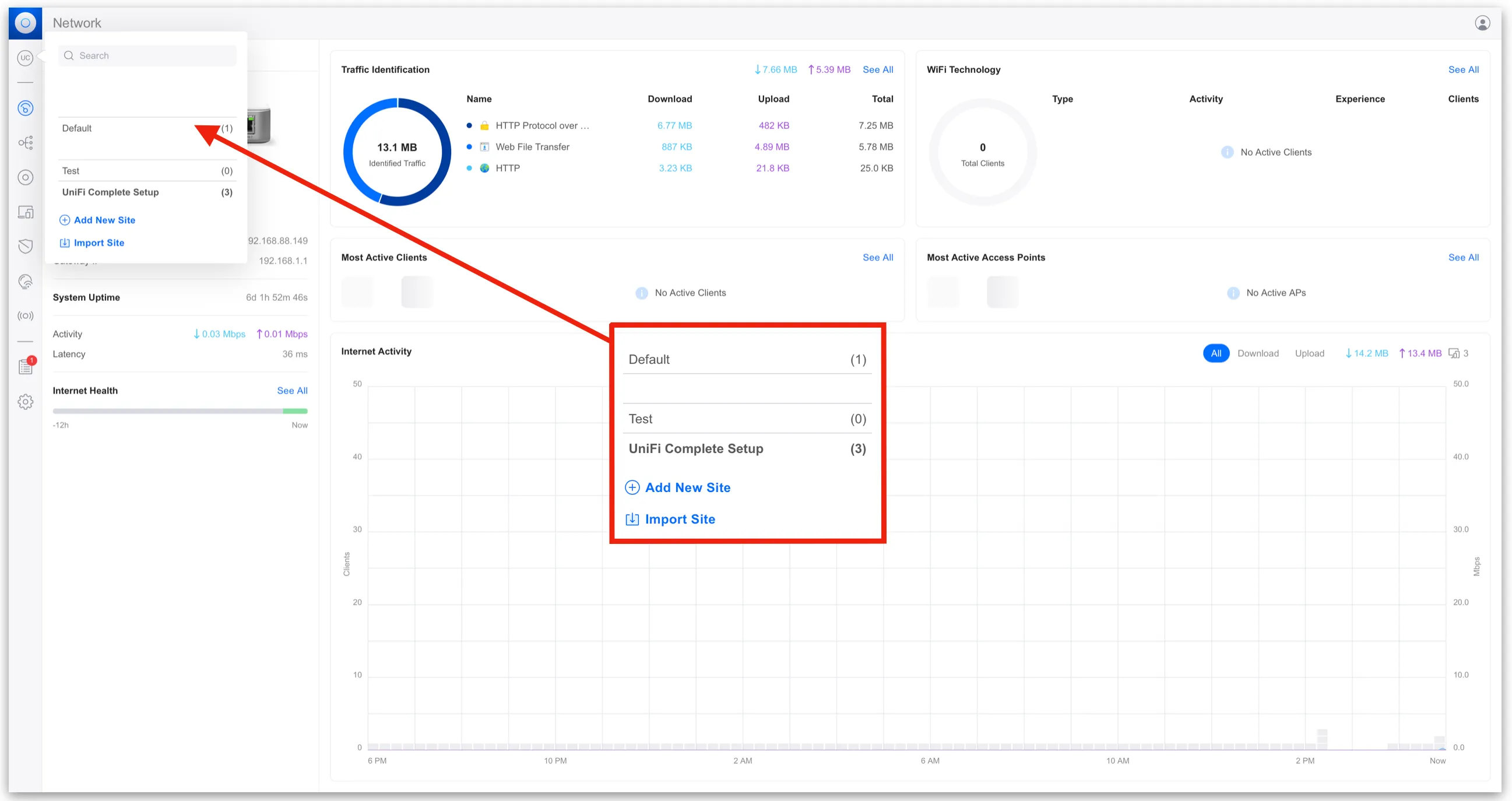Switch Internet Activity to Download view
Image resolution: width=1512 pixels, height=801 pixels.
(1257, 353)
